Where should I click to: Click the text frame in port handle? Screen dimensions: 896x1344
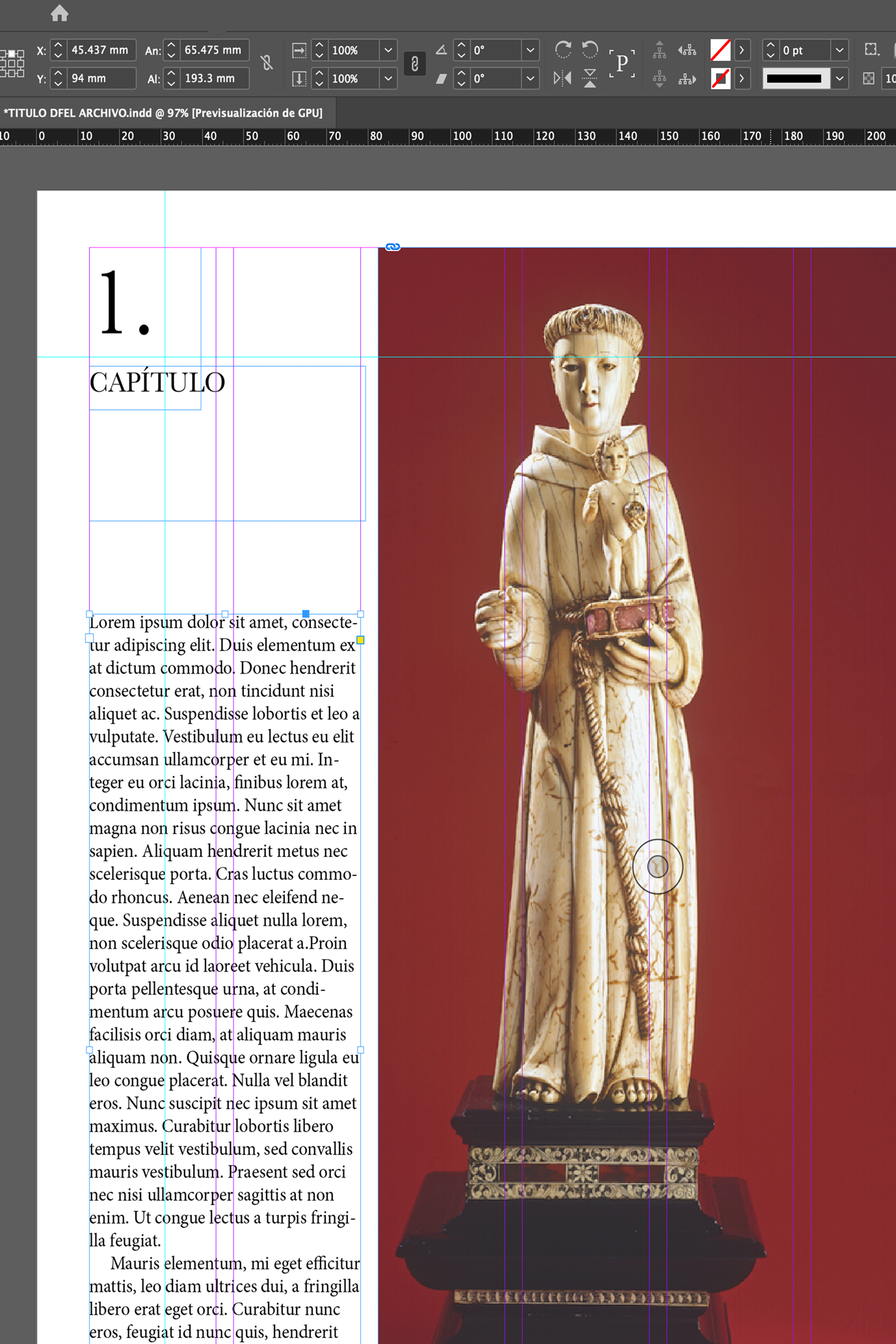tap(90, 638)
